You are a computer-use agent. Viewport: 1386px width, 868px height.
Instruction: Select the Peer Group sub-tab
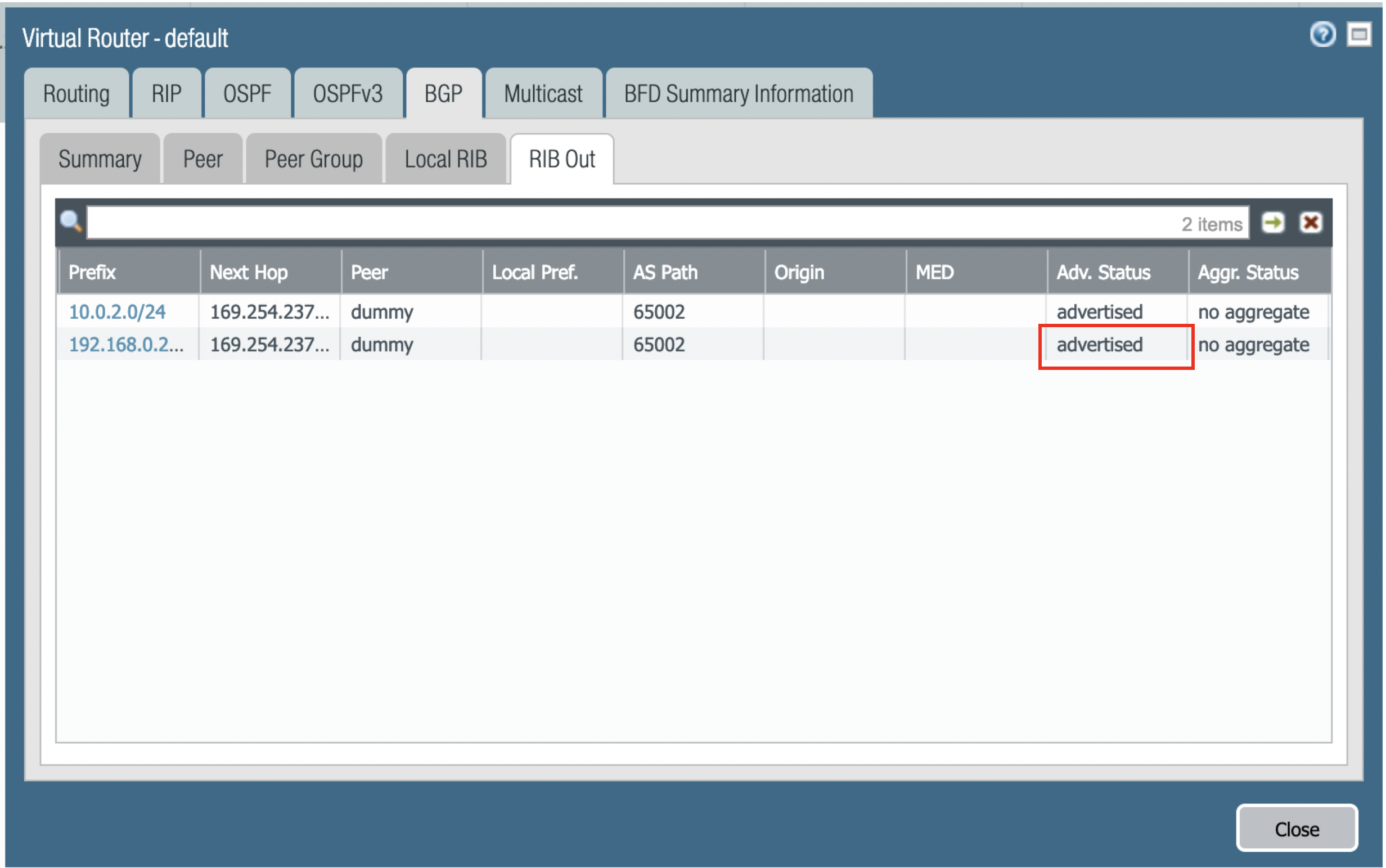pyautogui.click(x=314, y=159)
